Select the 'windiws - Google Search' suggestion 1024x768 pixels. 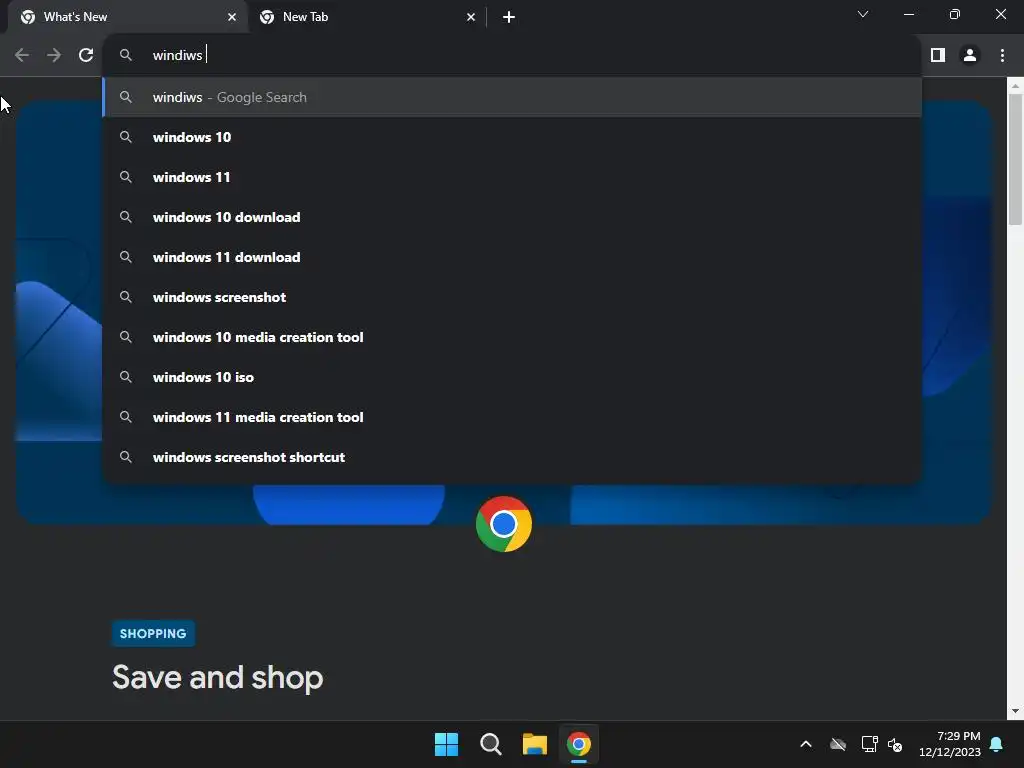[x=512, y=97]
